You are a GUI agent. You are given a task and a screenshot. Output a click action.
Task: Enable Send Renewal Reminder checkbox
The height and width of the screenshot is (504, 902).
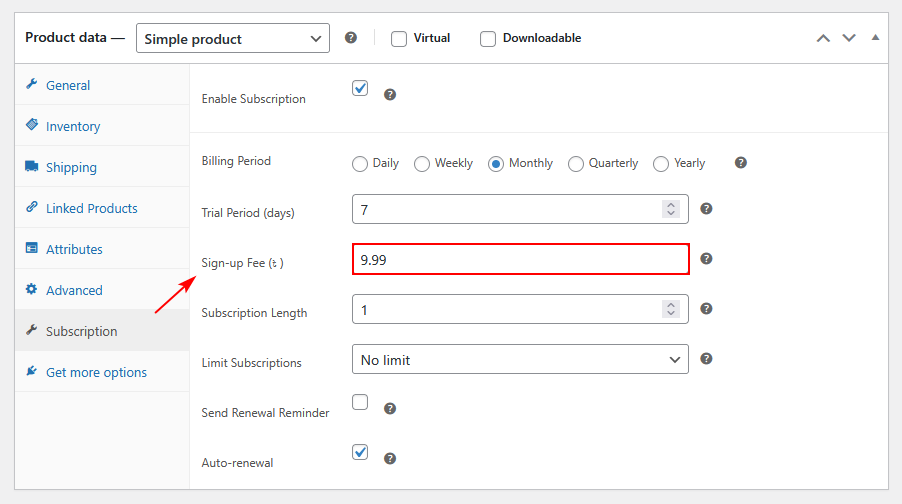click(360, 402)
